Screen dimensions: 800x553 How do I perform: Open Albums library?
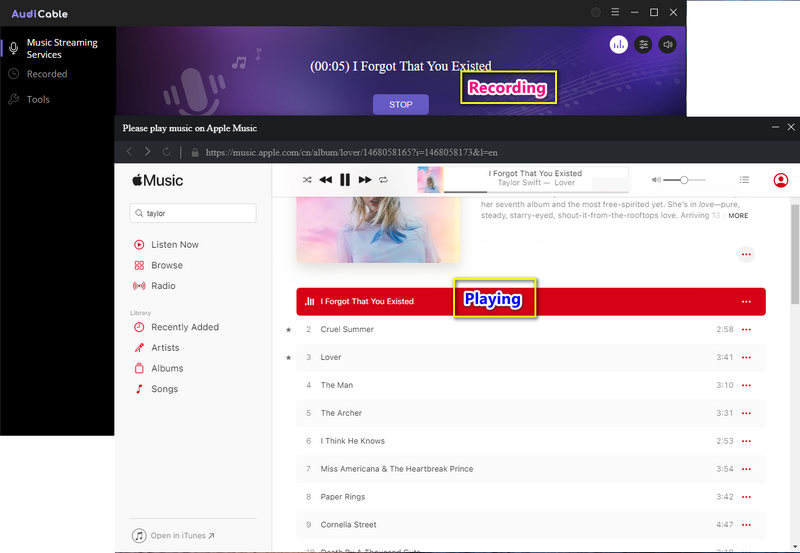tap(158, 368)
